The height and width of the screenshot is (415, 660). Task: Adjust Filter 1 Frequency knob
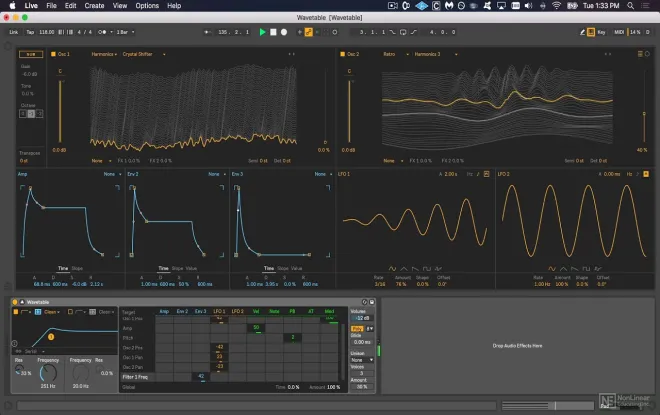coord(48,372)
